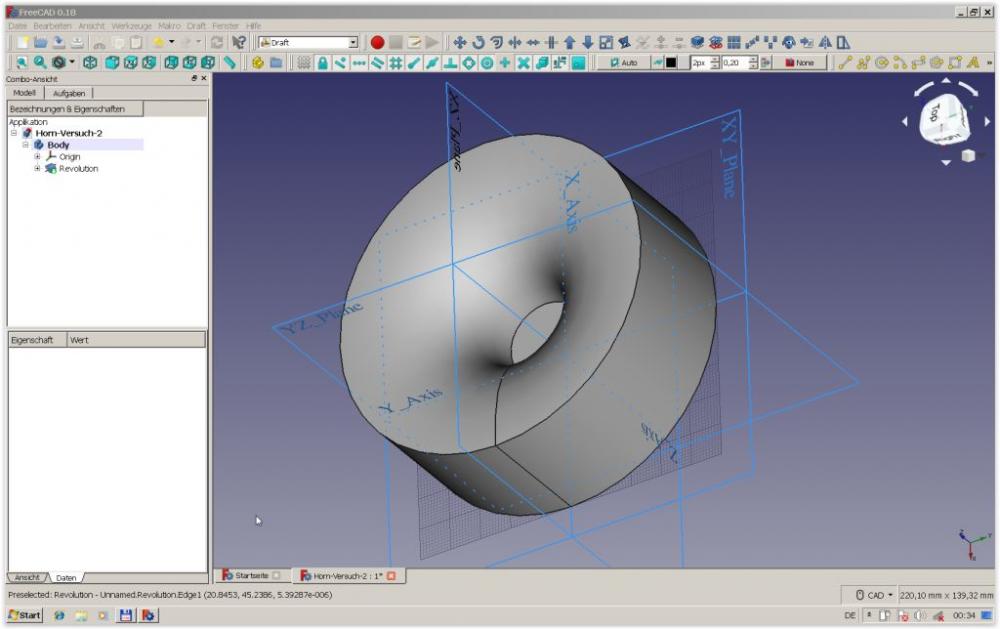
Task: Switch to isometric view cube icon
Action: click(90, 63)
